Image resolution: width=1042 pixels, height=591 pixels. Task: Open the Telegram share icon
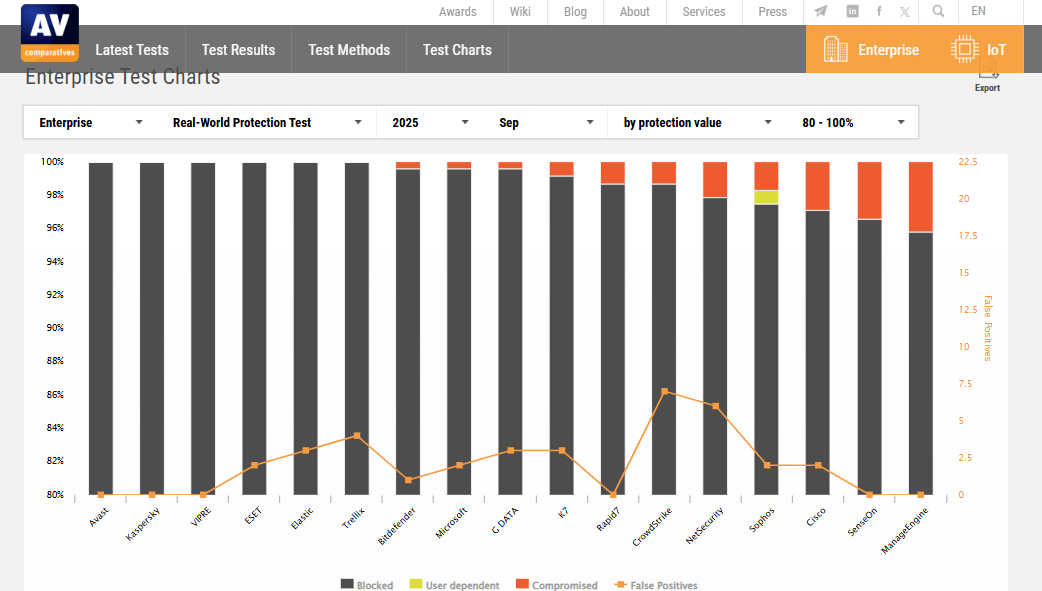pyautogui.click(x=821, y=11)
